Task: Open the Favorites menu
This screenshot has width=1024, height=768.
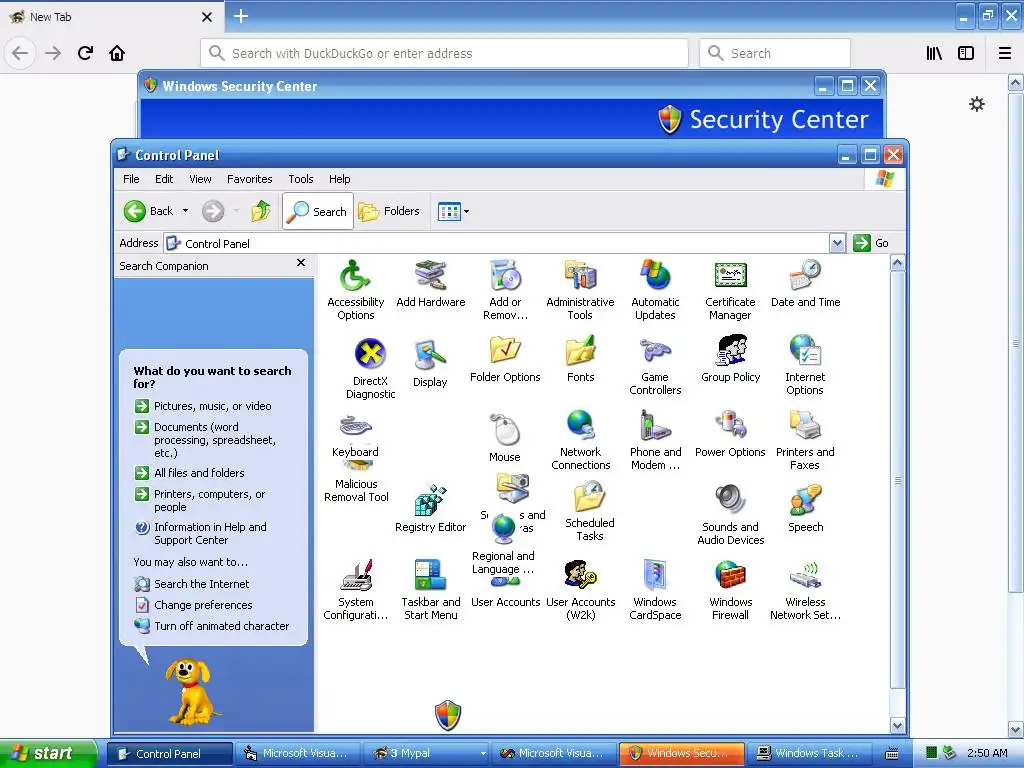Action: click(249, 179)
